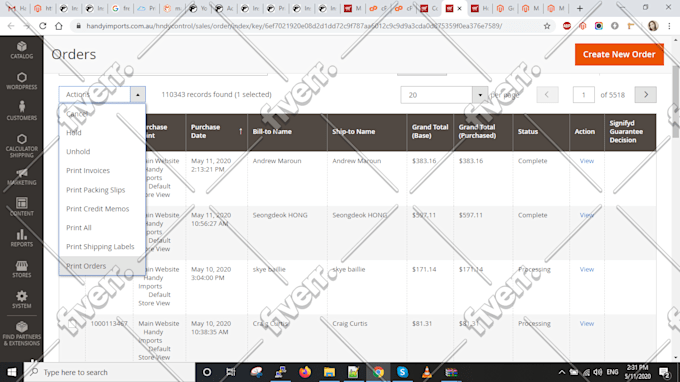
Task: Open the Chrome profile avatar
Action: [x=653, y=26]
